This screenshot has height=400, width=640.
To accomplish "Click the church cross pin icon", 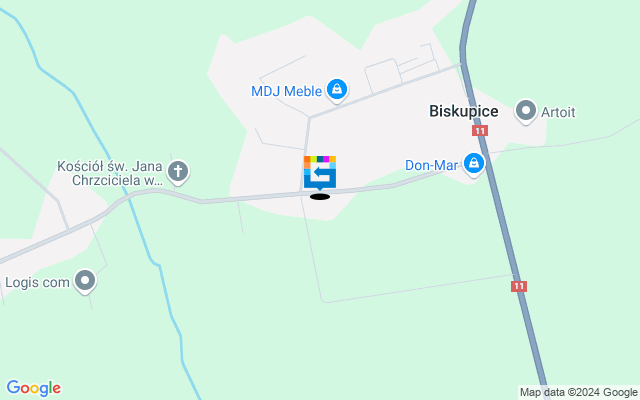I will [178, 172].
